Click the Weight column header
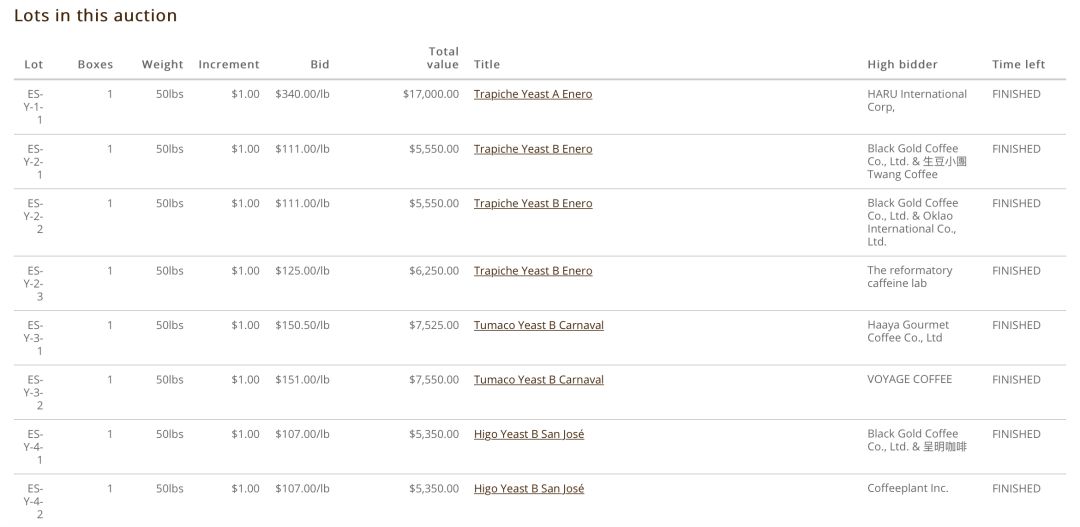Screen dimensions: 1080x527 [162, 65]
